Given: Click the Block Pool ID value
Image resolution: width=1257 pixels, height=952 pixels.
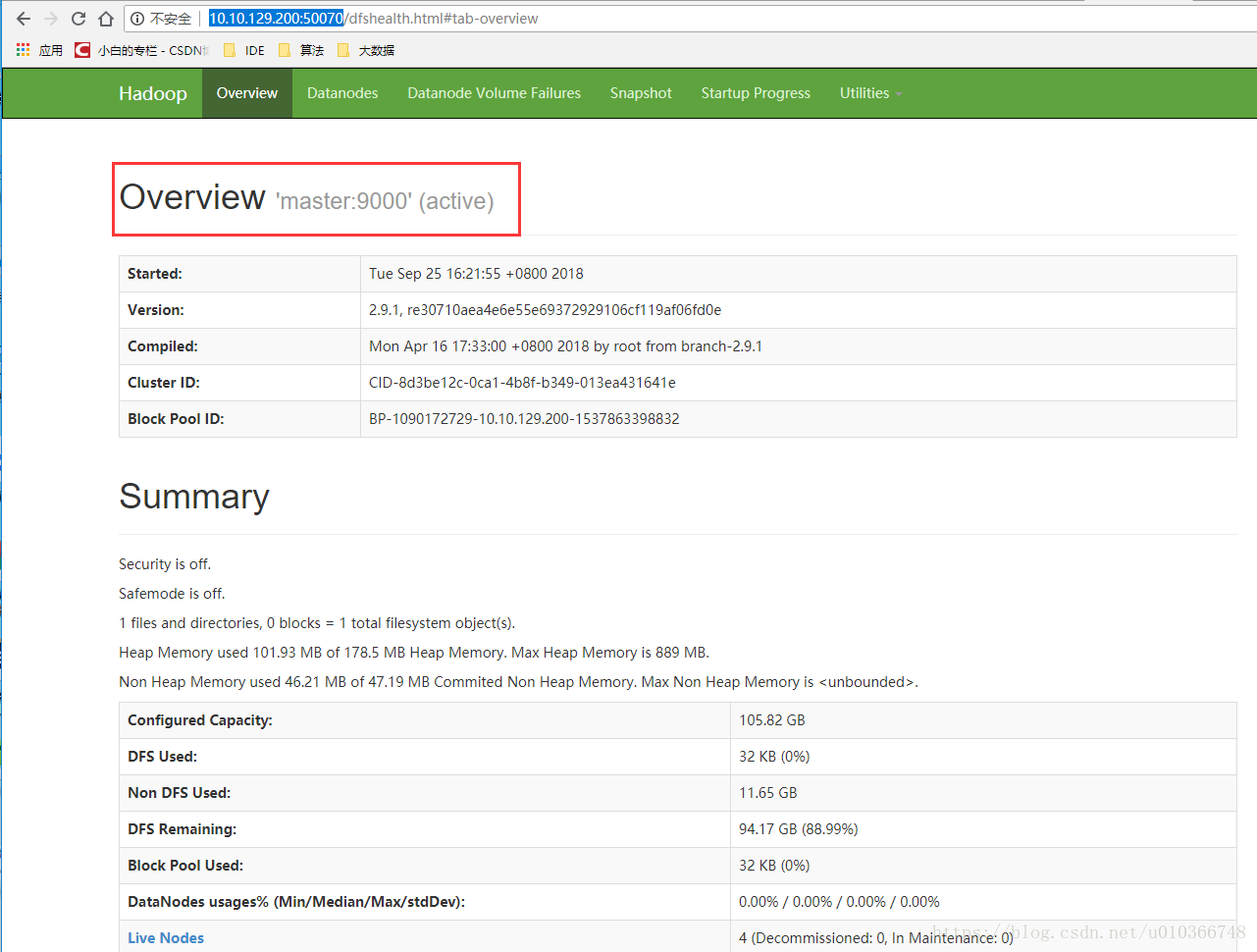Looking at the screenshot, I should (x=524, y=419).
